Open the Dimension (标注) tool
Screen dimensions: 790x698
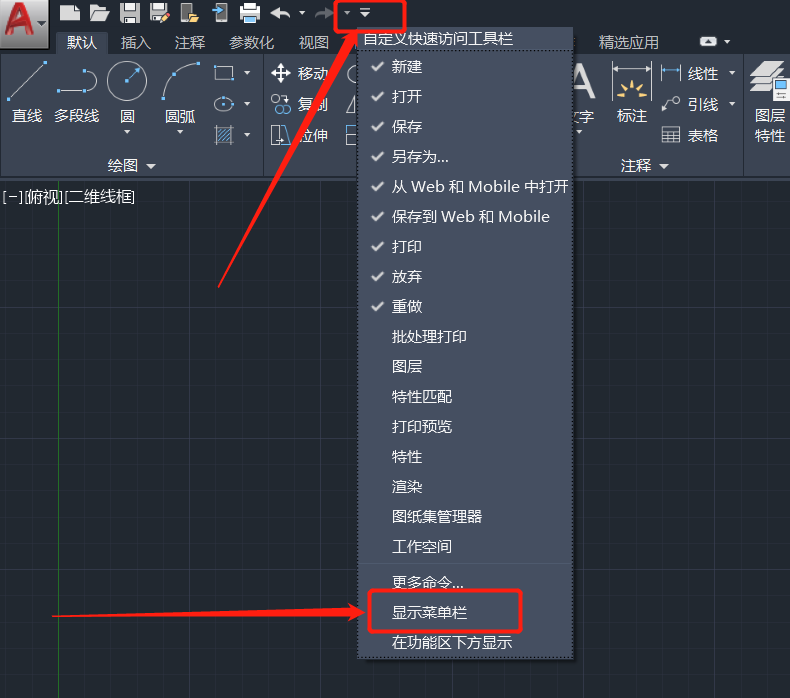(x=631, y=93)
